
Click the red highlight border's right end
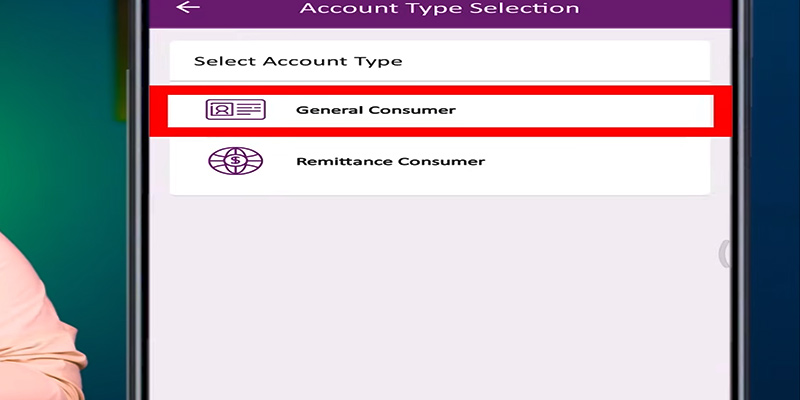726,110
